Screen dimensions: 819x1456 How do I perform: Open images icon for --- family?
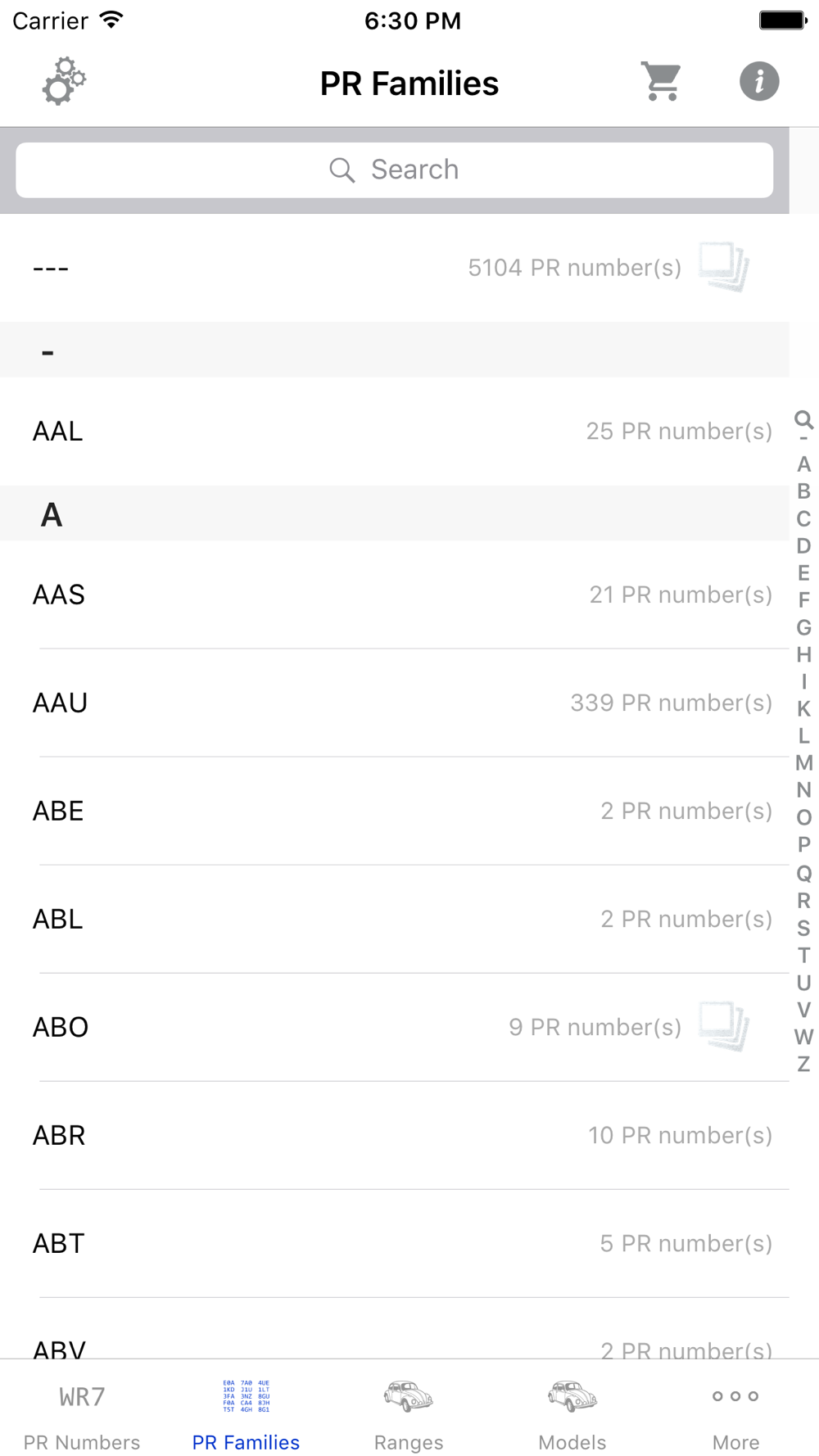tap(724, 267)
